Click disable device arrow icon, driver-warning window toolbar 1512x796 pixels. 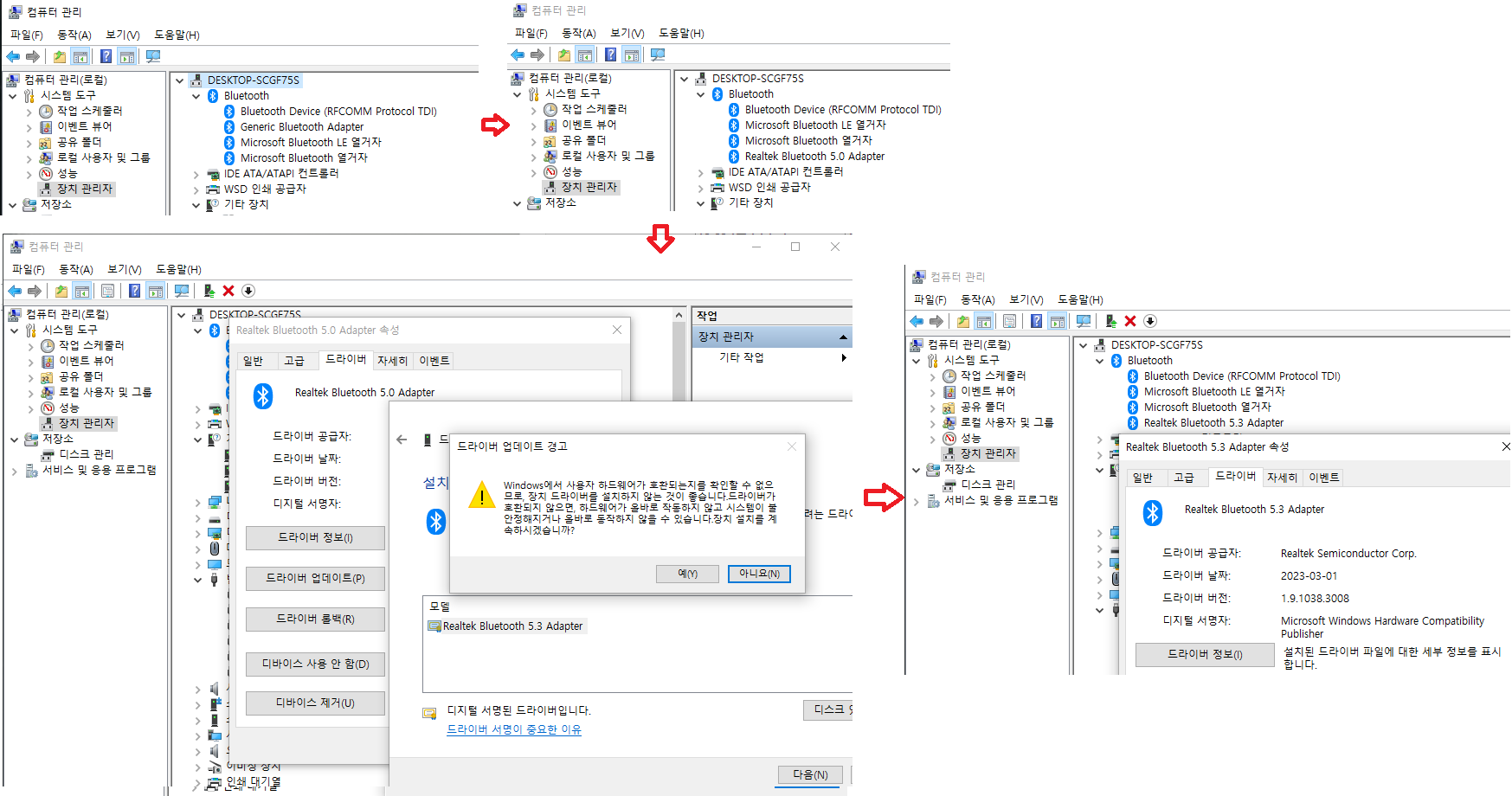coord(248,291)
